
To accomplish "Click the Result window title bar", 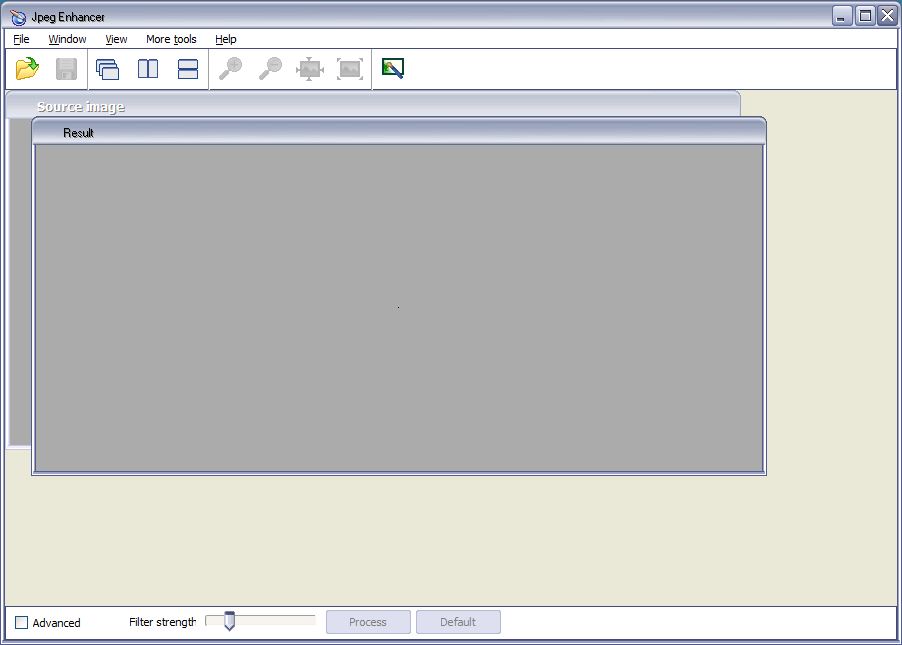I will 399,132.
